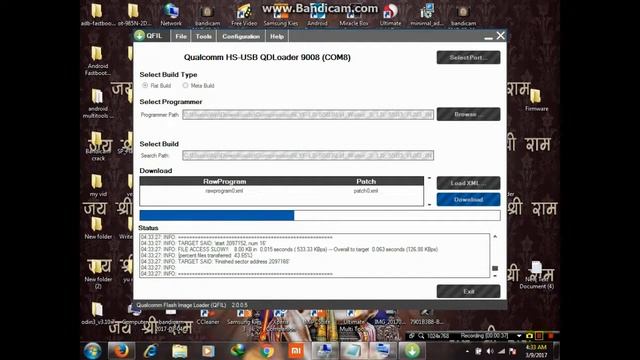Select the Meta Build radio button
This screenshot has height=360, width=640.
185,85
